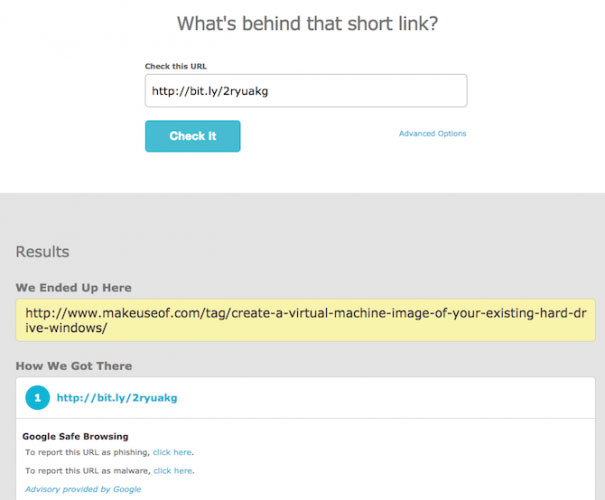Report phishing via click here link
The height and width of the screenshot is (500, 605).
172,452
